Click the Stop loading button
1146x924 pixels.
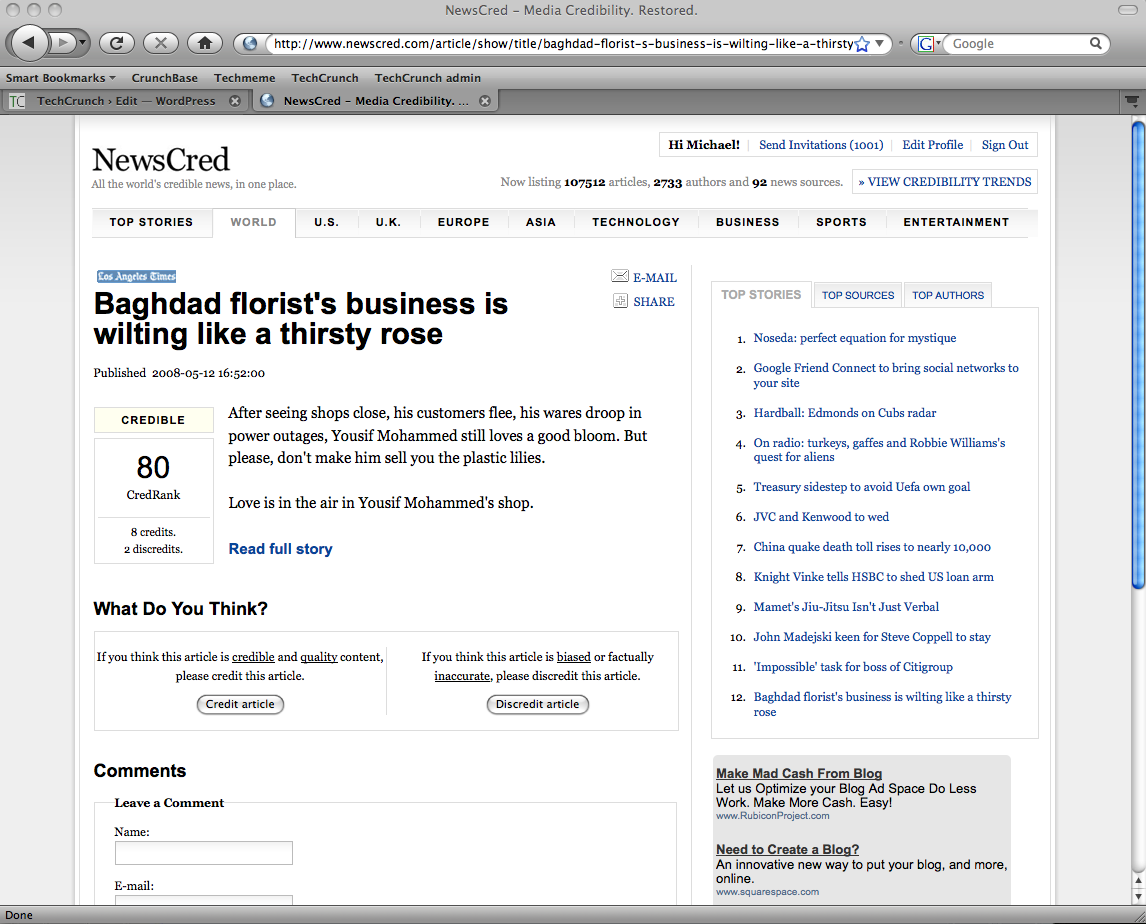coord(160,43)
